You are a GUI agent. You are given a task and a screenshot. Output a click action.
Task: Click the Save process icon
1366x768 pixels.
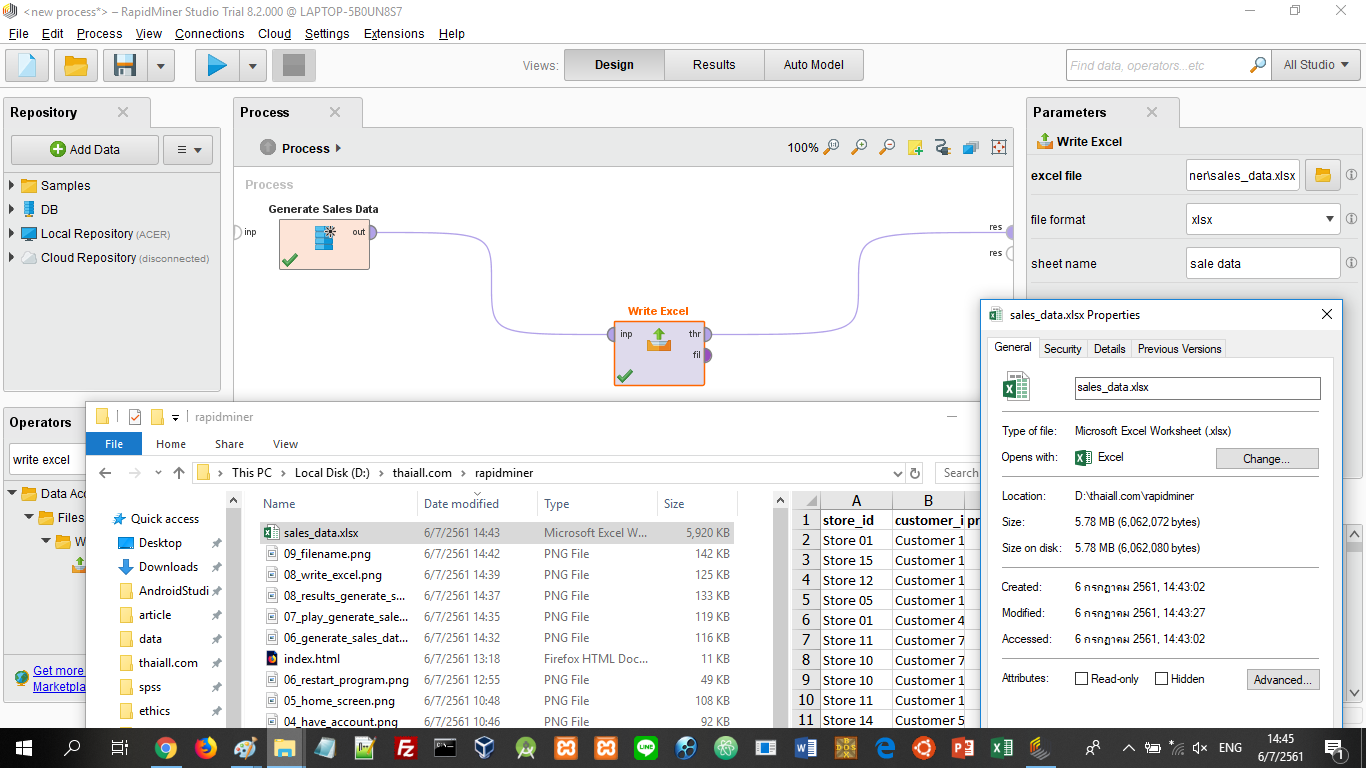[x=125, y=66]
